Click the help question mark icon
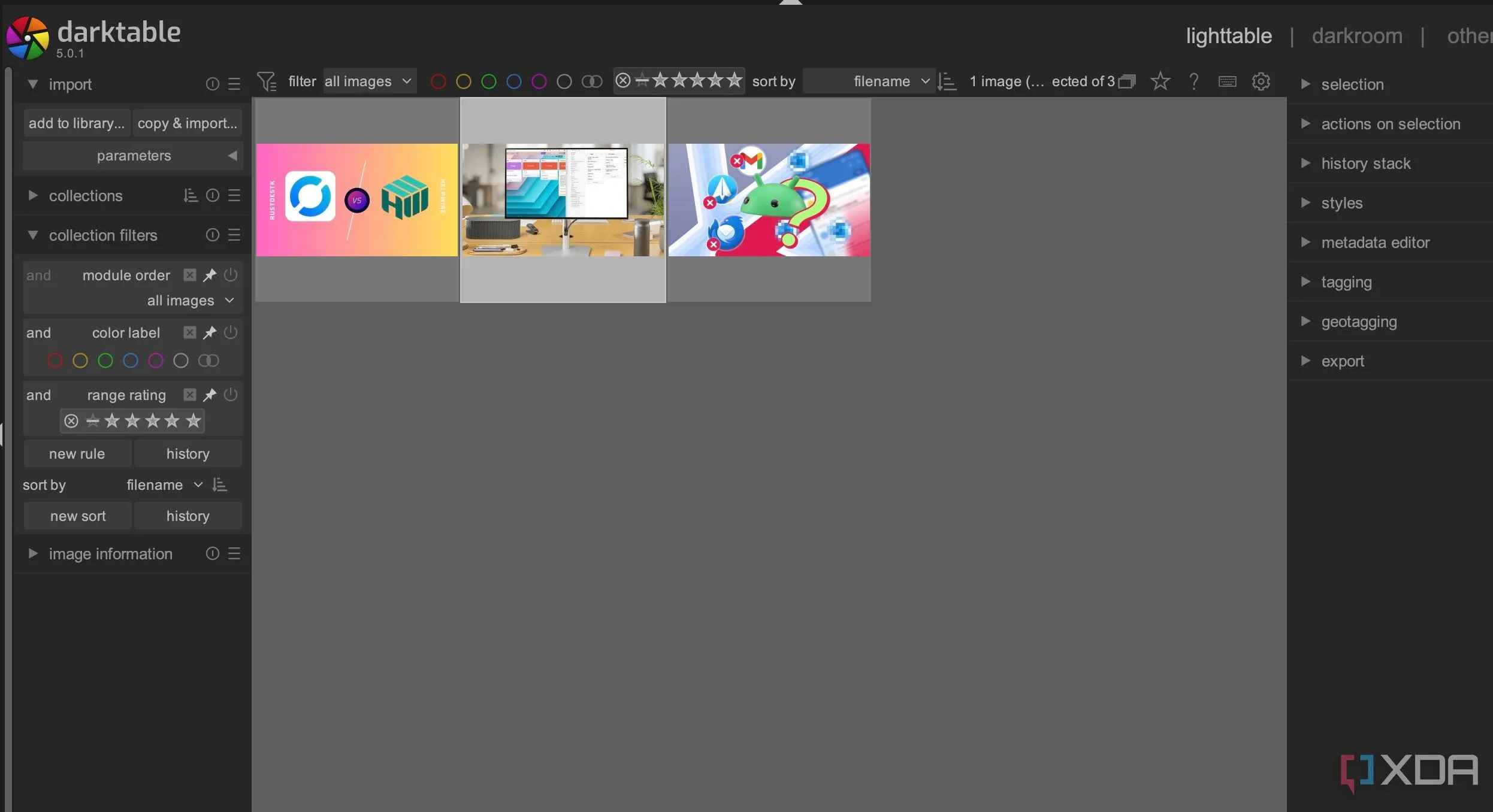Image resolution: width=1493 pixels, height=812 pixels. [x=1193, y=81]
